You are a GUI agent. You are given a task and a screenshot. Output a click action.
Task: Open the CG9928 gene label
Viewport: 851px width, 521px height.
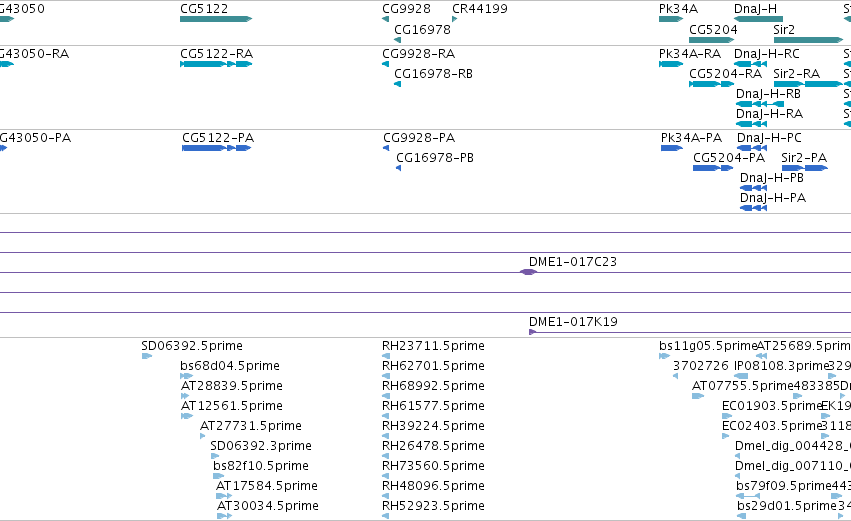(x=407, y=9)
